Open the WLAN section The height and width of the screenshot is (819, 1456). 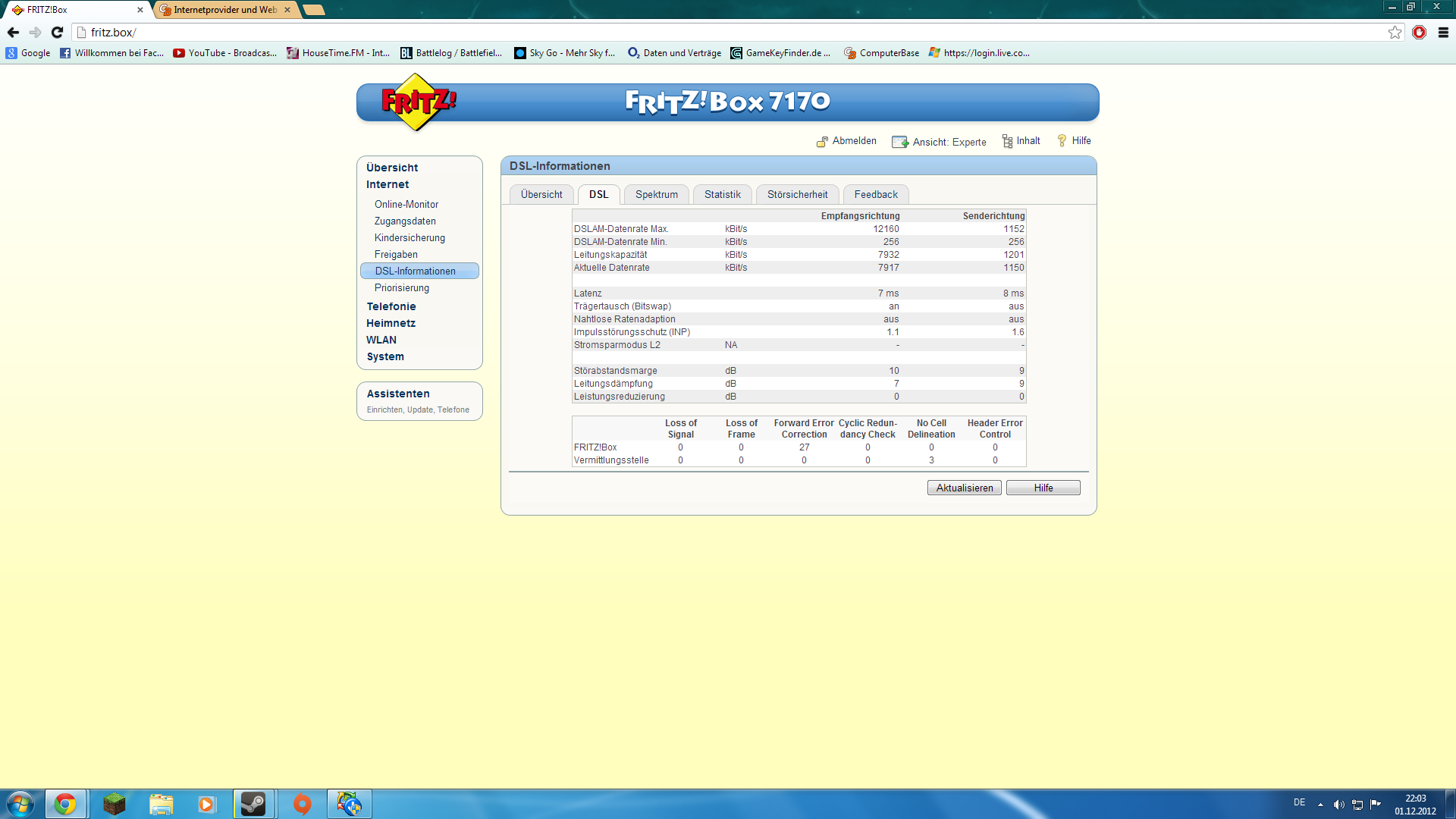381,340
